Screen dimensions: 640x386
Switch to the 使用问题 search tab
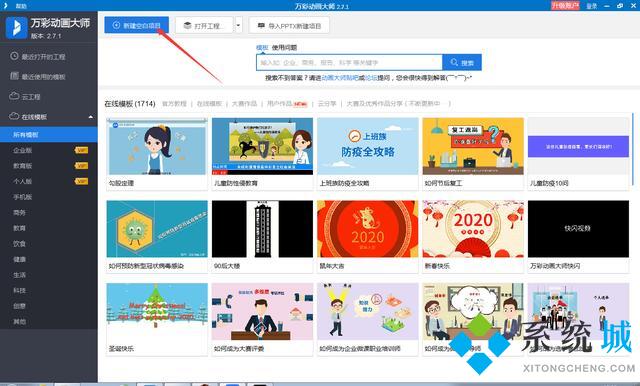click(284, 48)
